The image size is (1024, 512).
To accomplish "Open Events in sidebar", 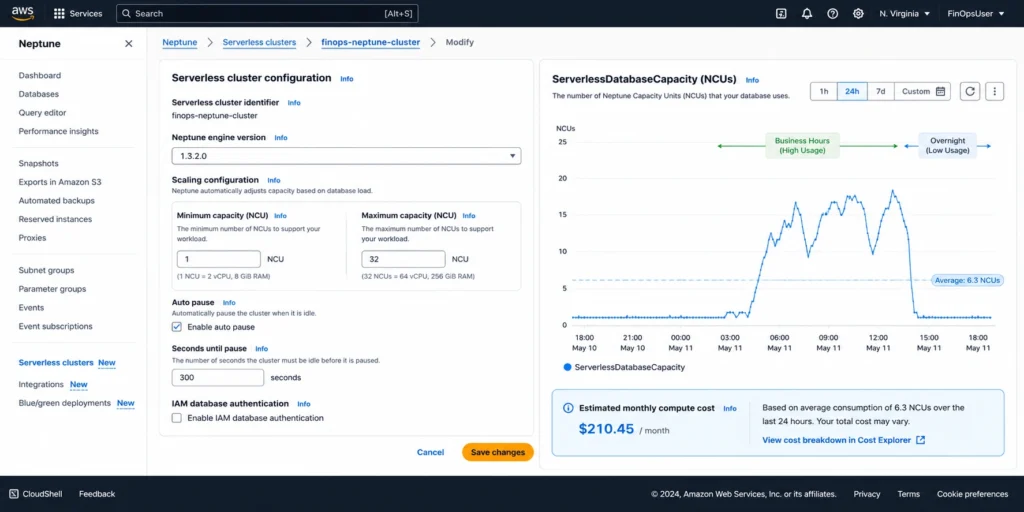I will tap(31, 308).
